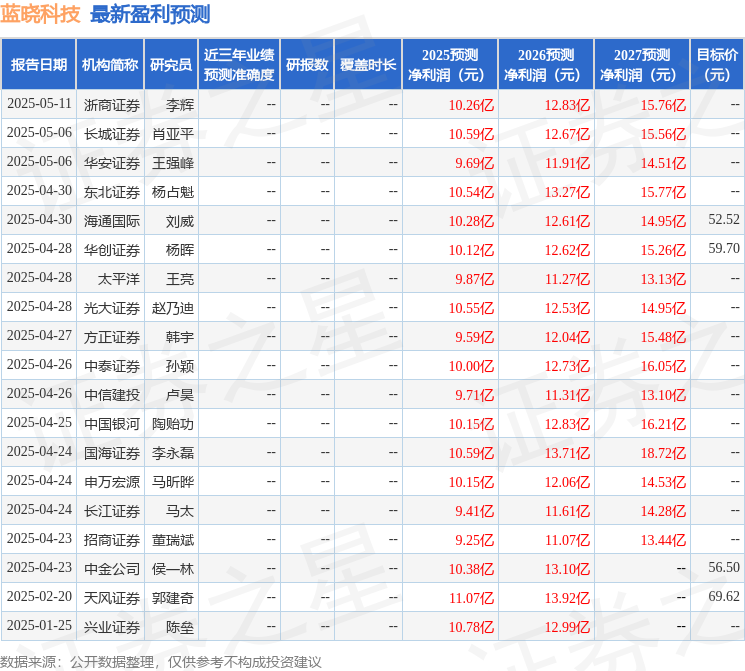Click analyst name 王亮

pos(180,278)
